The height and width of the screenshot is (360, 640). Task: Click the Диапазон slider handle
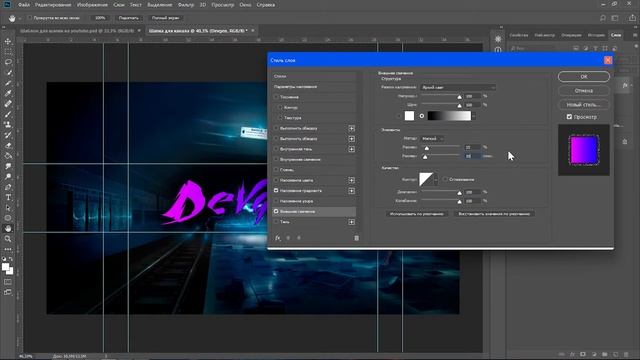[x=460, y=193]
